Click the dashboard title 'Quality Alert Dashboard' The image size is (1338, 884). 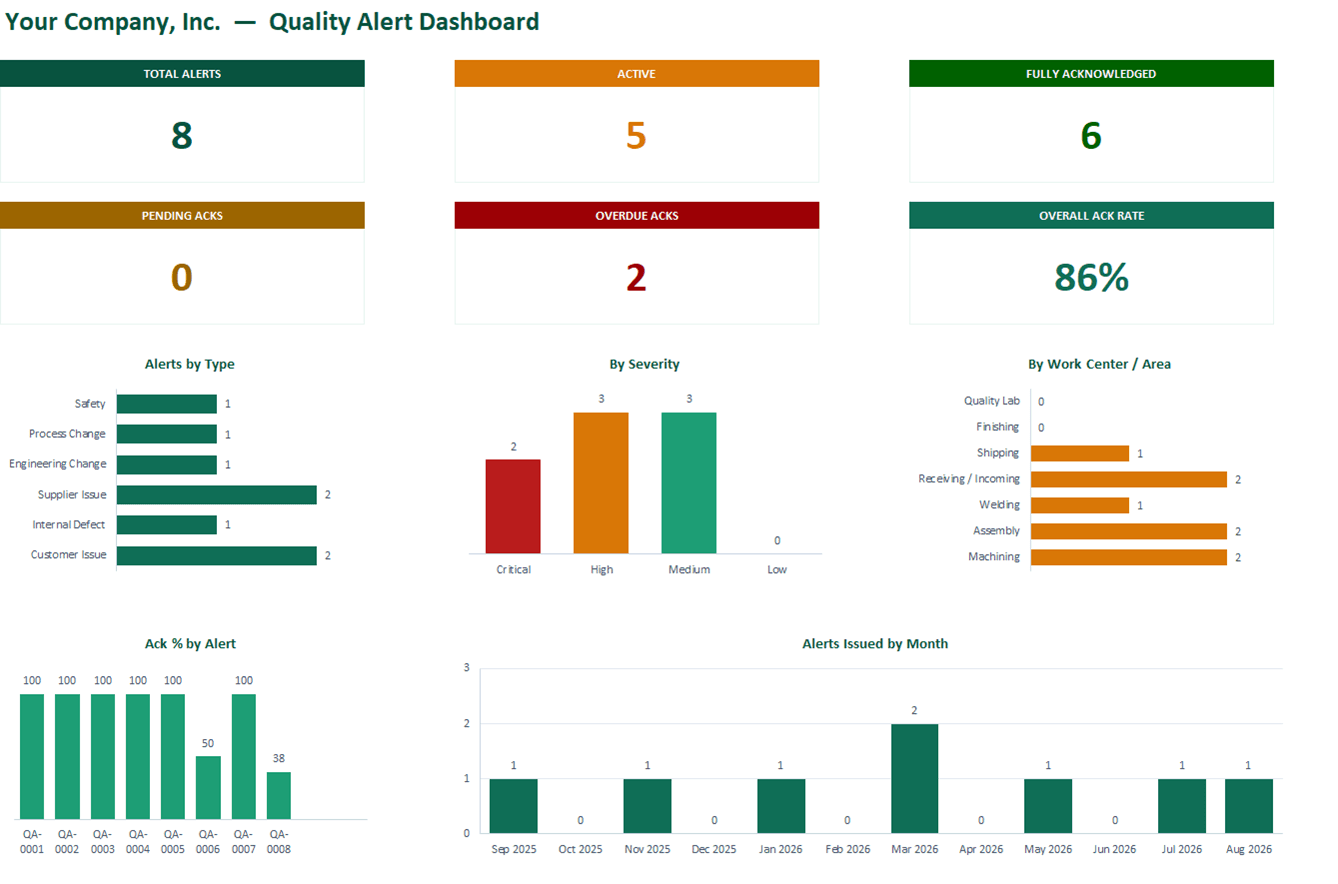(x=404, y=21)
